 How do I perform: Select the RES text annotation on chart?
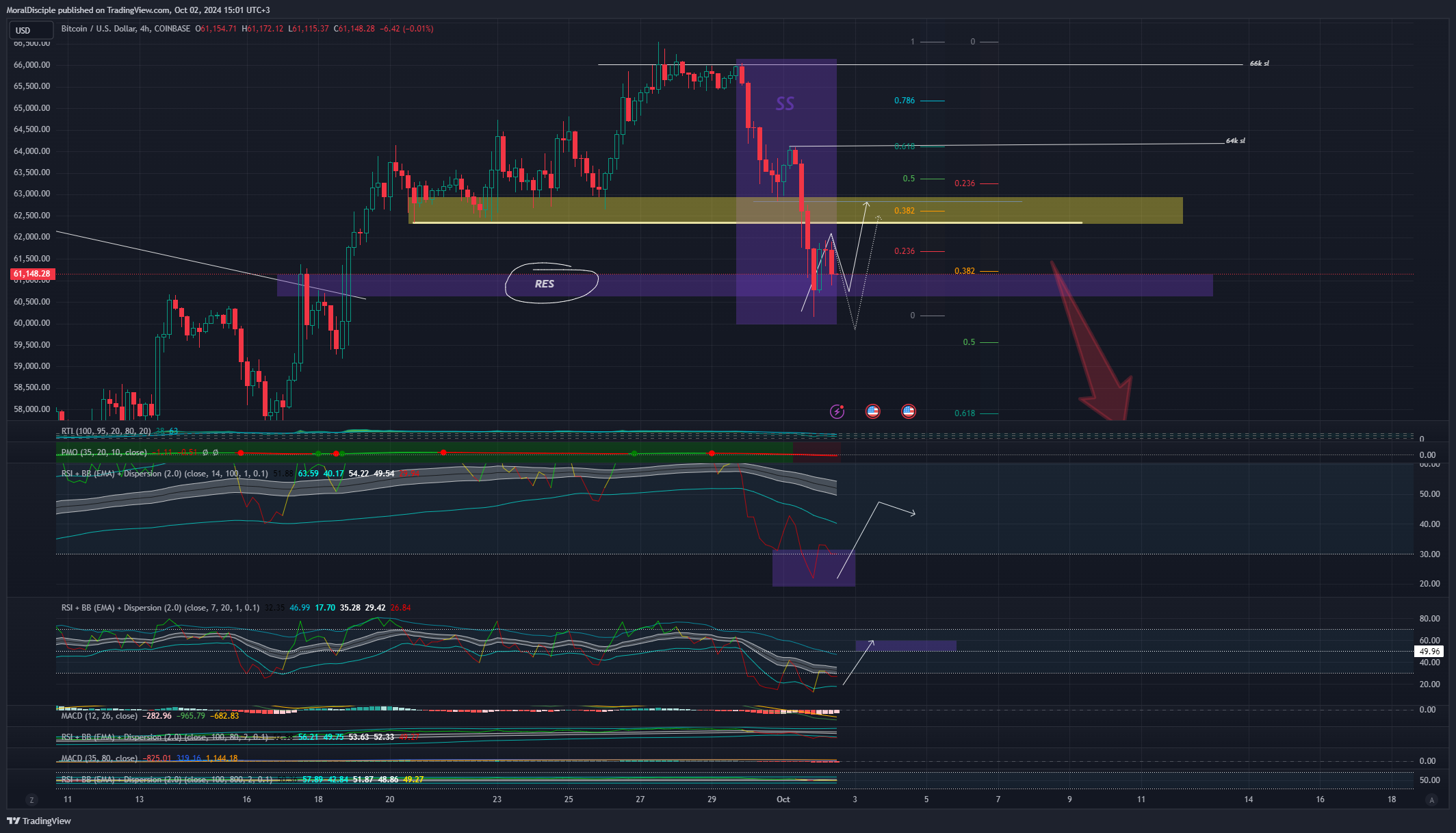pyautogui.click(x=545, y=284)
